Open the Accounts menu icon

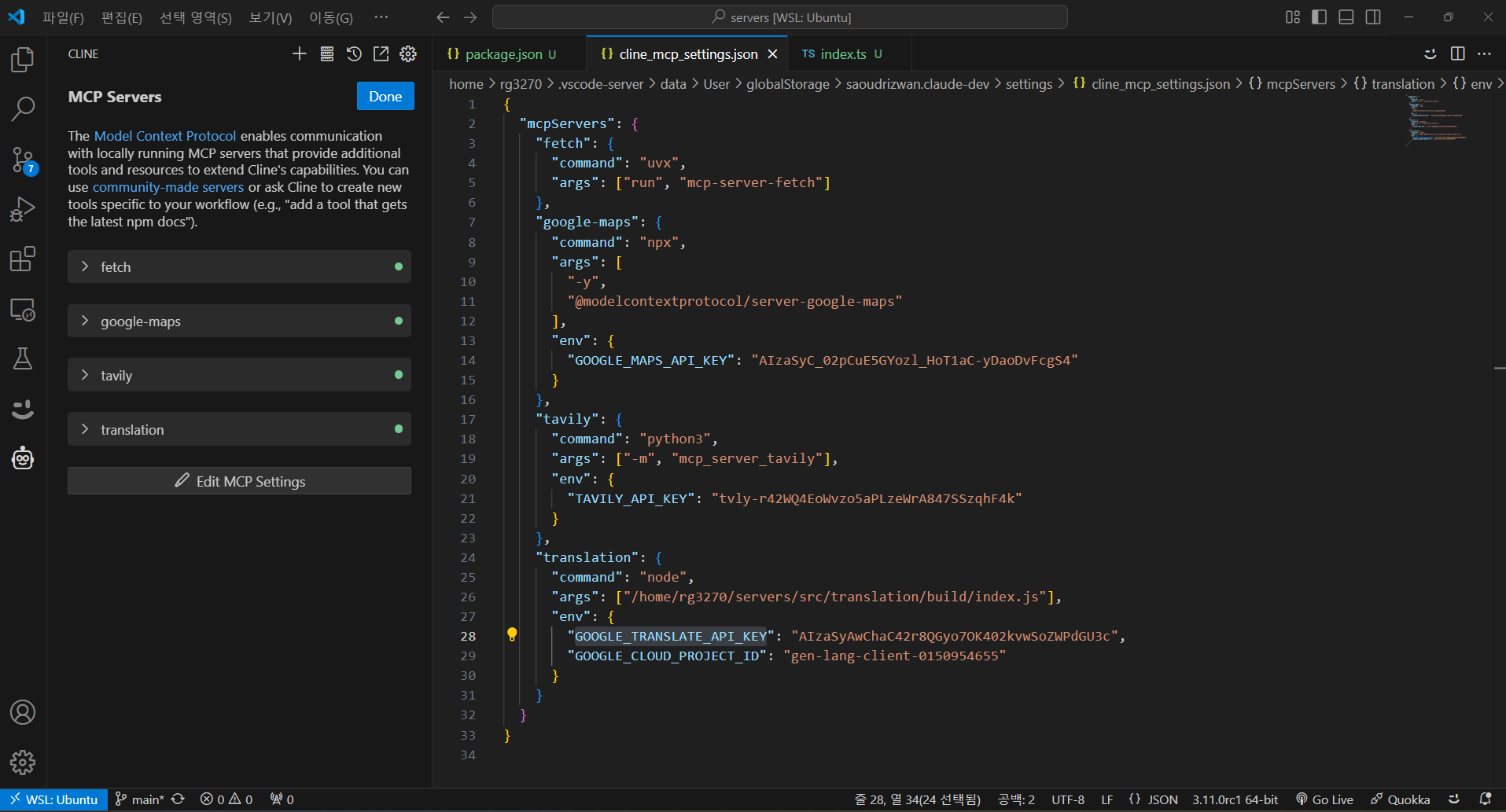tap(23, 712)
